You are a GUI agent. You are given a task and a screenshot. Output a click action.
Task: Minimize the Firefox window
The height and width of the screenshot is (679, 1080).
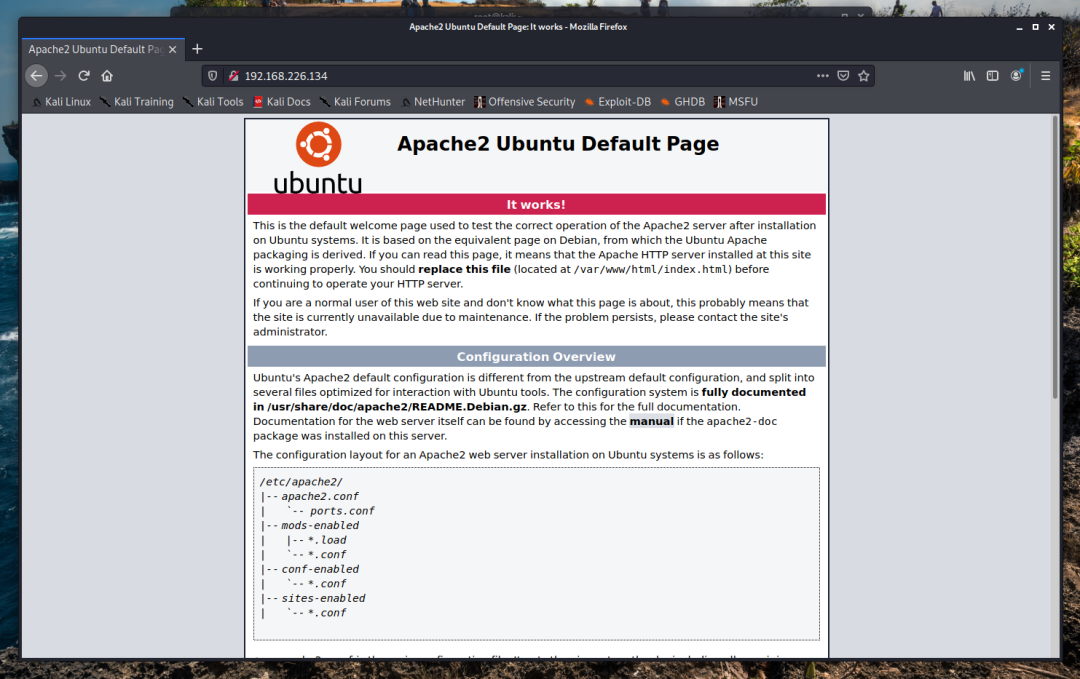click(1019, 27)
